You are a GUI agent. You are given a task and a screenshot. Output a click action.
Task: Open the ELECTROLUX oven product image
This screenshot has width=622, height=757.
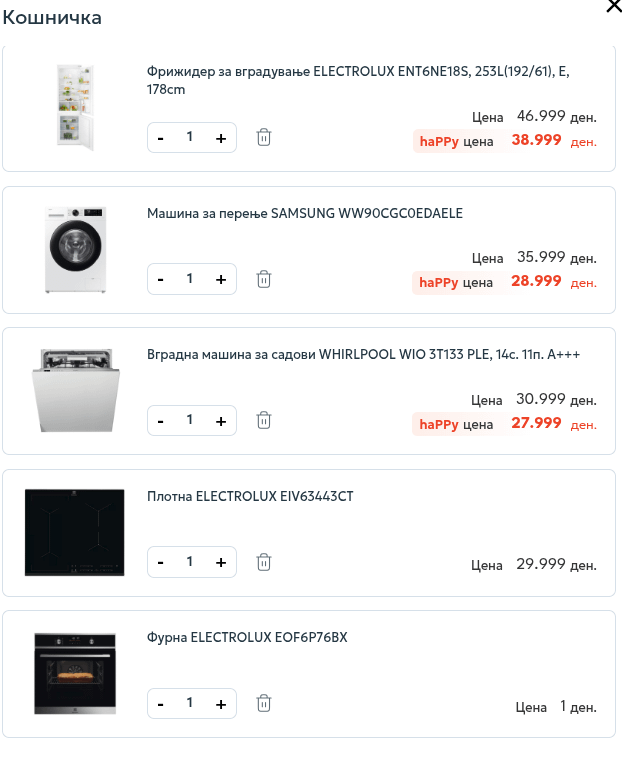75,674
